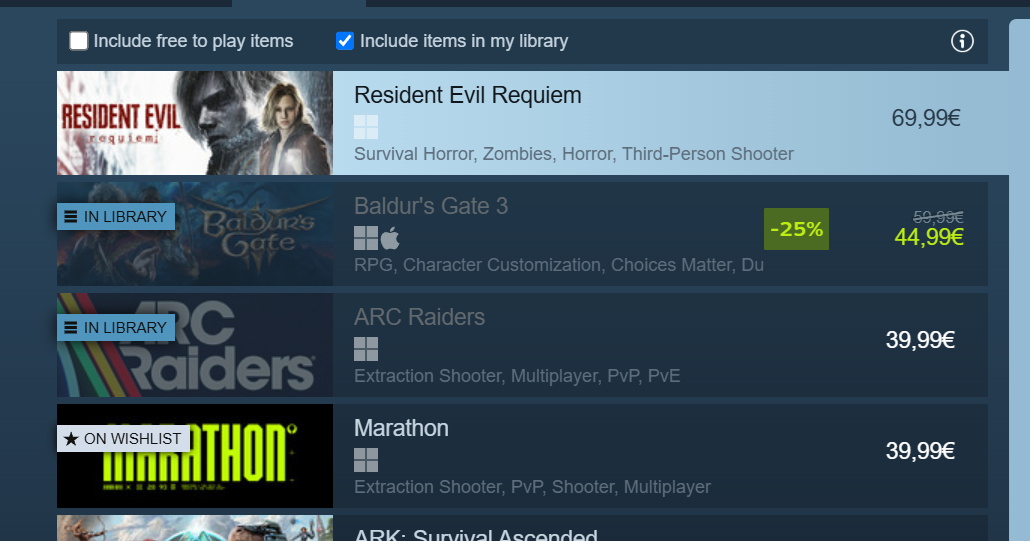Click Windows platform icon under Marathon
1030x541 pixels.
point(366,460)
